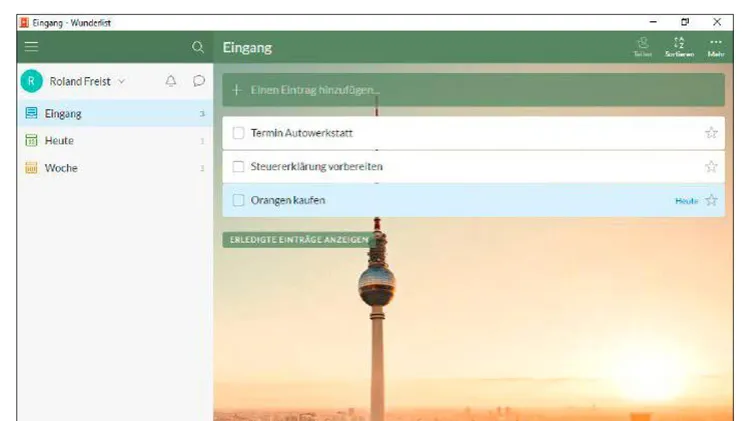Click the add entry input field
Screen dimensions: 750x421
pyautogui.click(x=474, y=90)
